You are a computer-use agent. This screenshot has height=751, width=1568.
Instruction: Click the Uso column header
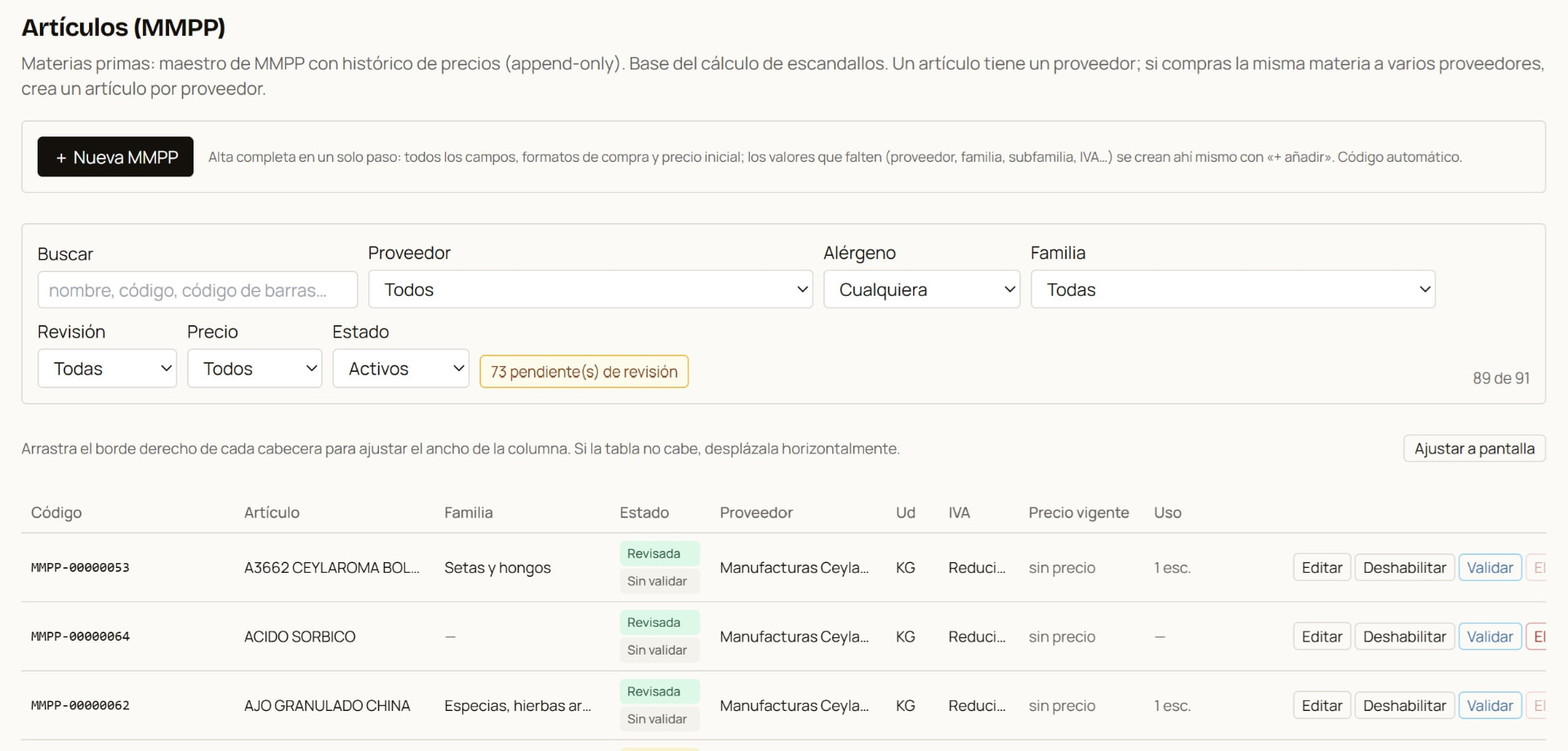coord(1168,512)
